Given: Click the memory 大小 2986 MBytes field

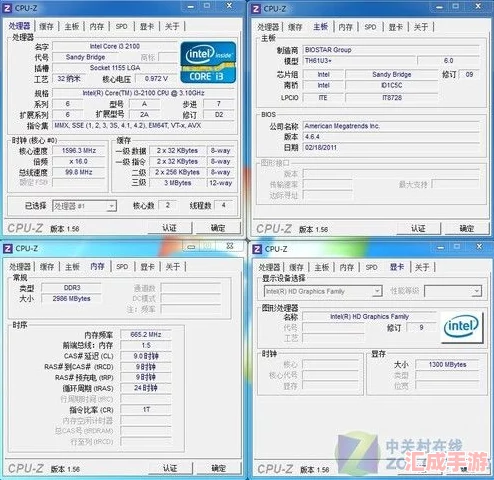Looking at the screenshot, I should tap(71, 298).
